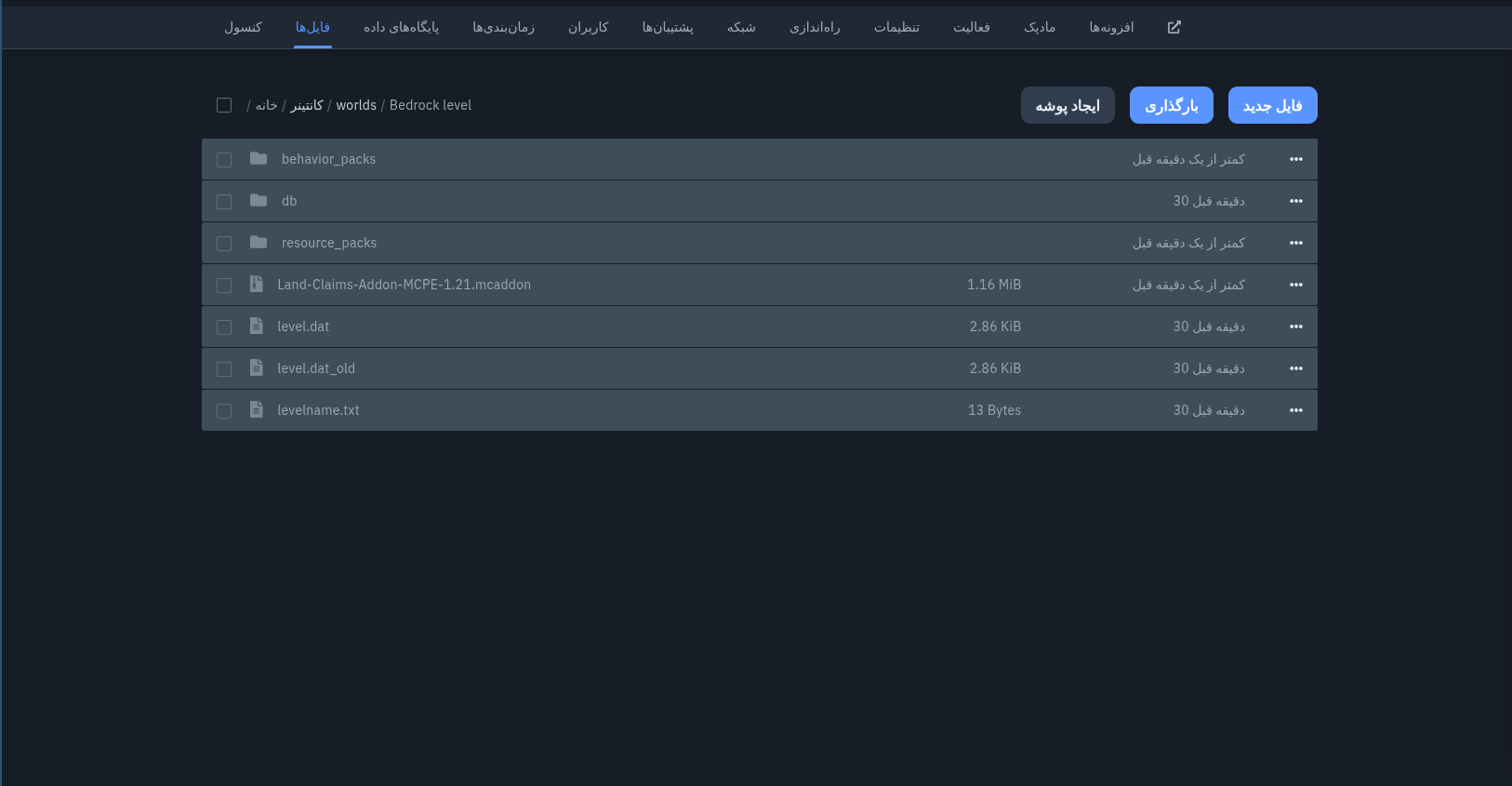Open the external link icon in navigation bar
The width and height of the screenshot is (1512, 786).
[x=1174, y=28]
